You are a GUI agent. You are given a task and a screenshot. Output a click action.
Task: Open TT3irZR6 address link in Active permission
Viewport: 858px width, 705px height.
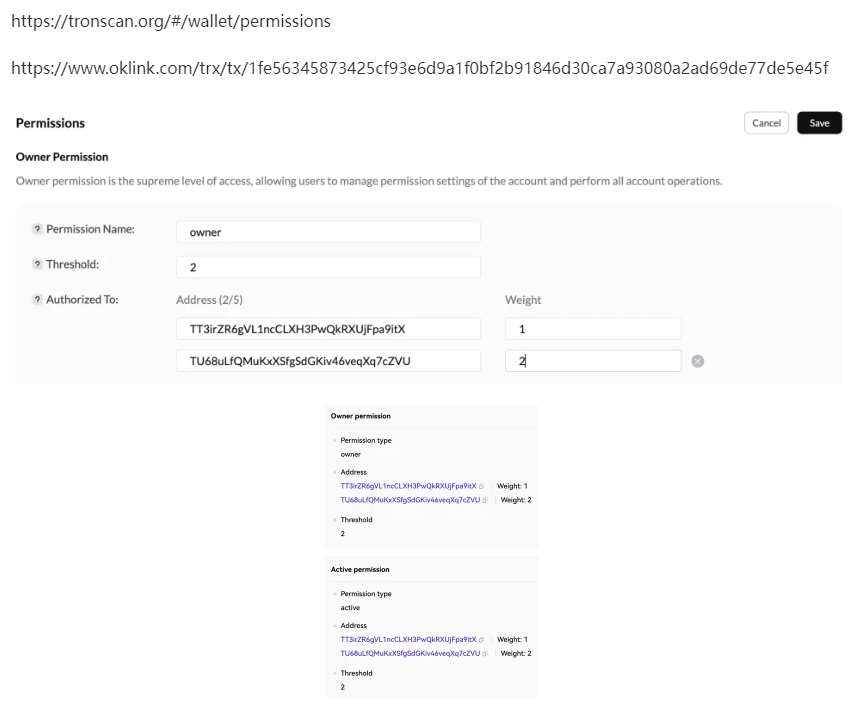[408, 640]
